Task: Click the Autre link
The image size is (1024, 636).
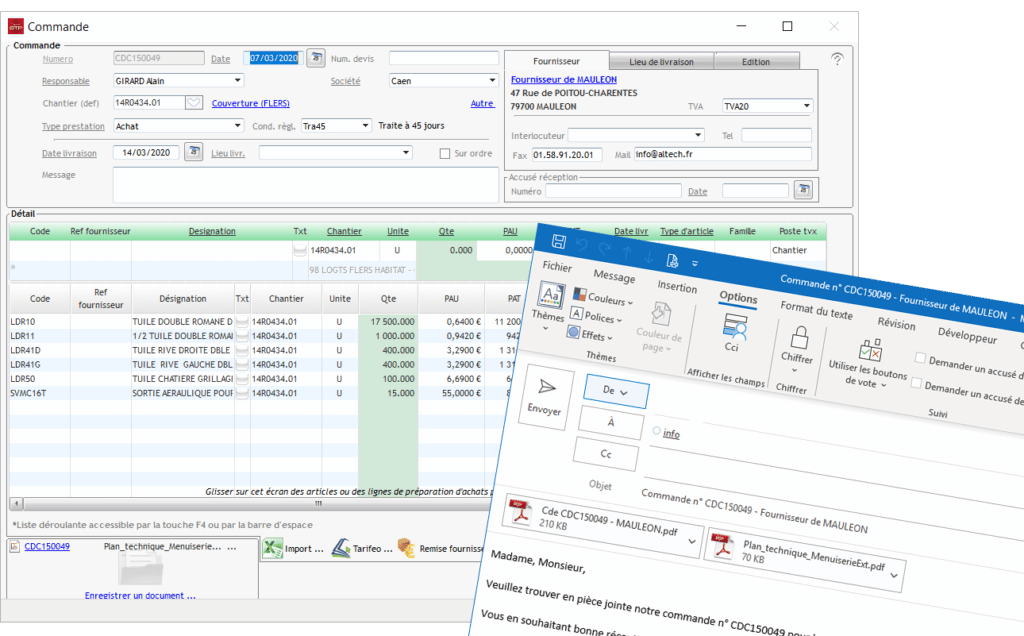Action: (482, 103)
